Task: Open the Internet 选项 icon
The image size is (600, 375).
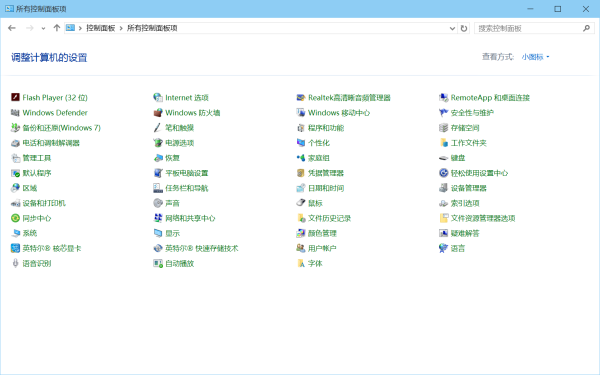Action: (x=158, y=97)
